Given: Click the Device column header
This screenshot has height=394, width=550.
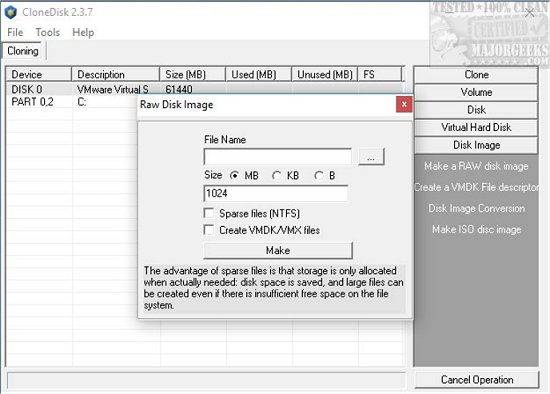Looking at the screenshot, I should [39, 74].
